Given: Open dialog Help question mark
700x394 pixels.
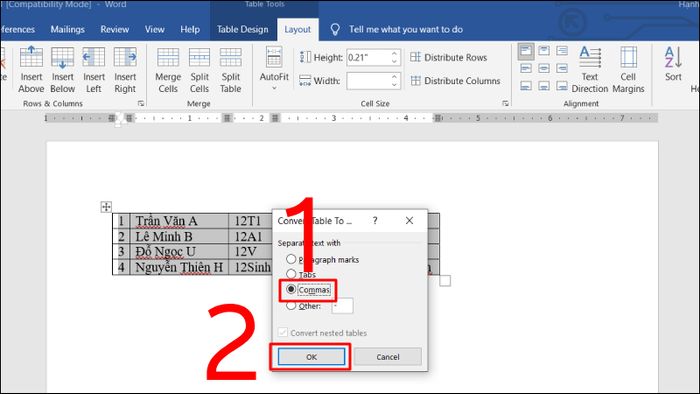Looking at the screenshot, I should click(375, 220).
